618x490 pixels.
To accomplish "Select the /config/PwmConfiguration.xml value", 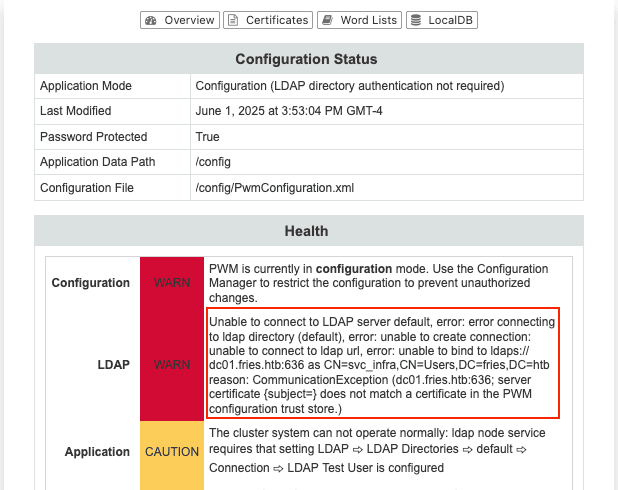I will pos(275,188).
